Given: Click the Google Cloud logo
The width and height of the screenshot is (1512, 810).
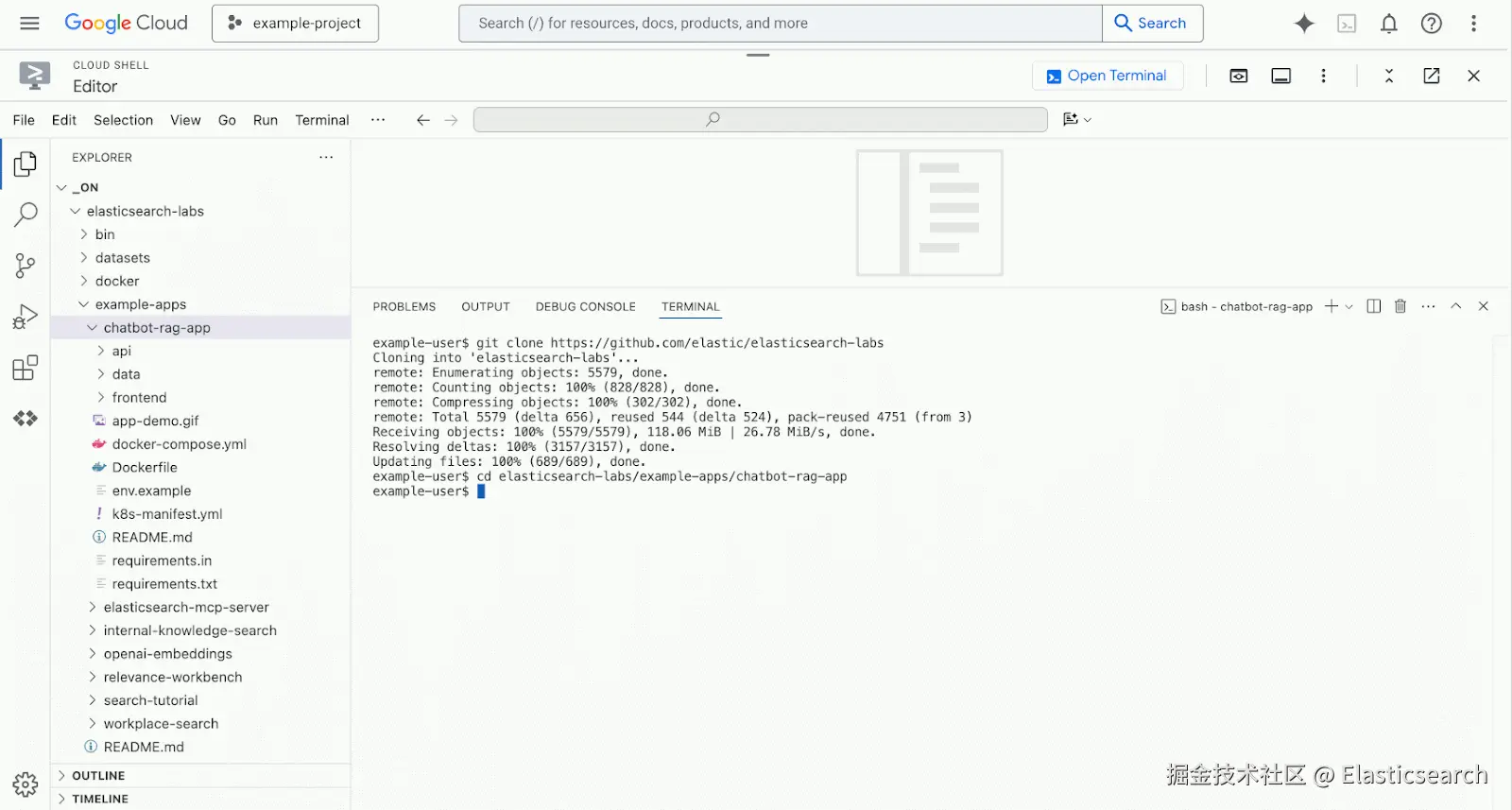Looking at the screenshot, I should tap(126, 24).
